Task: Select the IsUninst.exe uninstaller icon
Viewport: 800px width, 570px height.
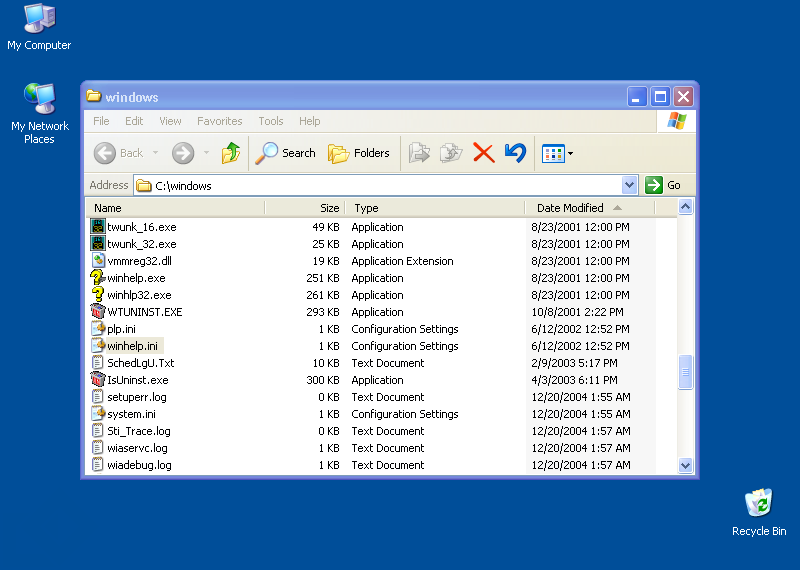Action: point(97,380)
